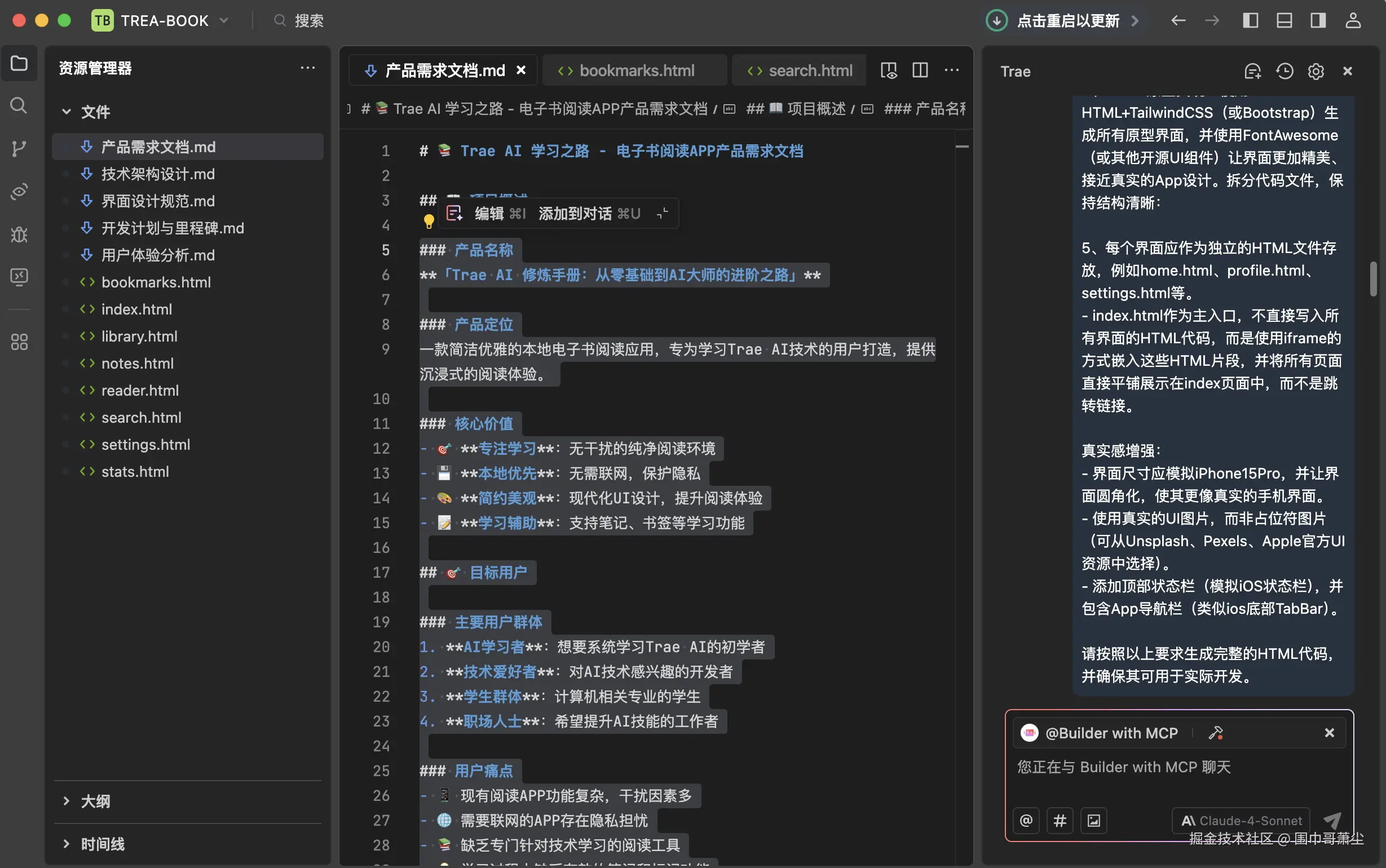
Task: Toggle the bottom panel visibility
Action: pos(1285,20)
